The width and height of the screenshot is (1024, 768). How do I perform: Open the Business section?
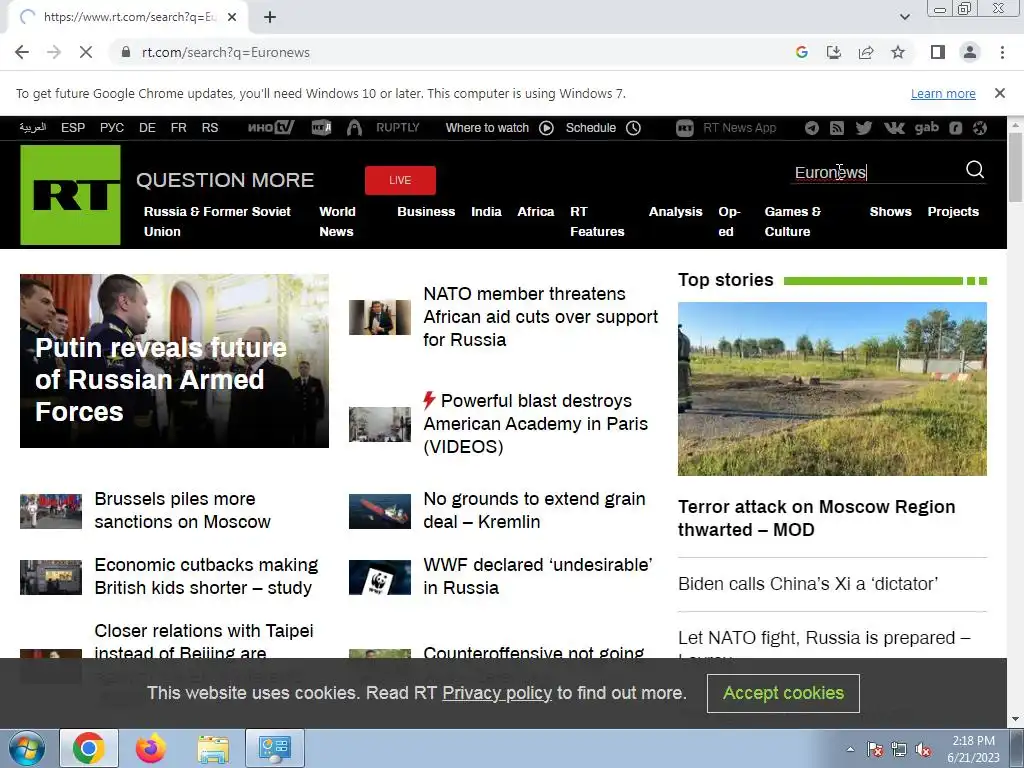[x=426, y=212]
